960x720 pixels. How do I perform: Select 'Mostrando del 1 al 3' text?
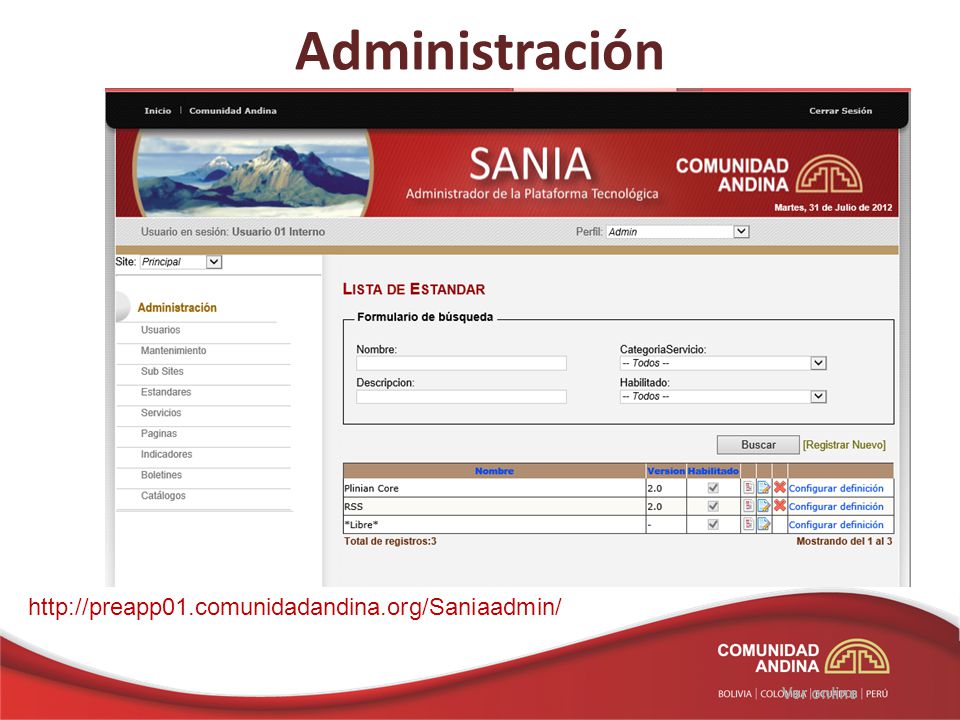(x=844, y=541)
